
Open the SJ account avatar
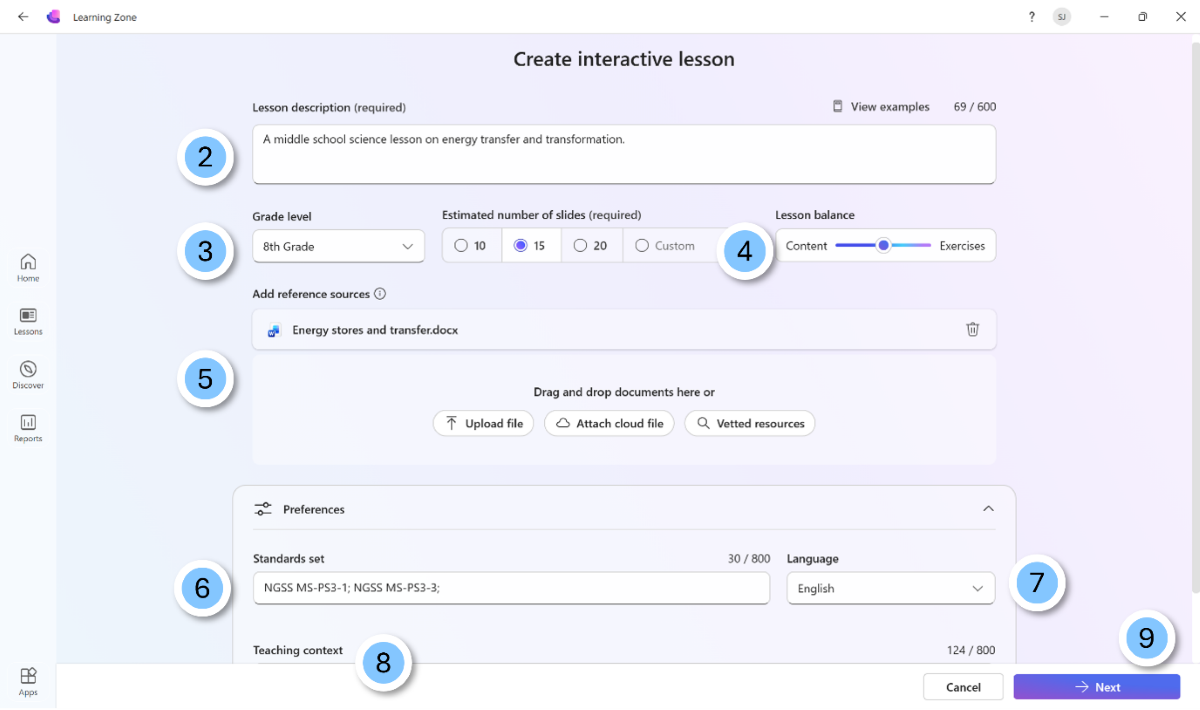[1062, 17]
